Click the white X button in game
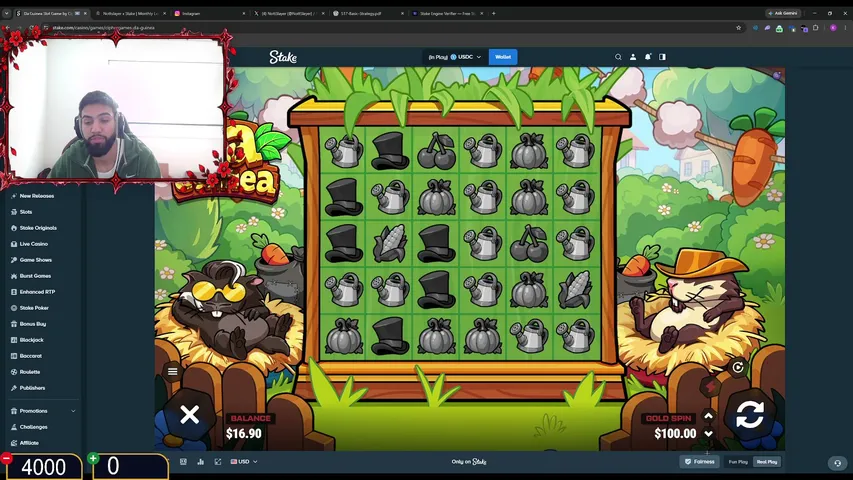Screen dimensions: 853x480 [190, 415]
